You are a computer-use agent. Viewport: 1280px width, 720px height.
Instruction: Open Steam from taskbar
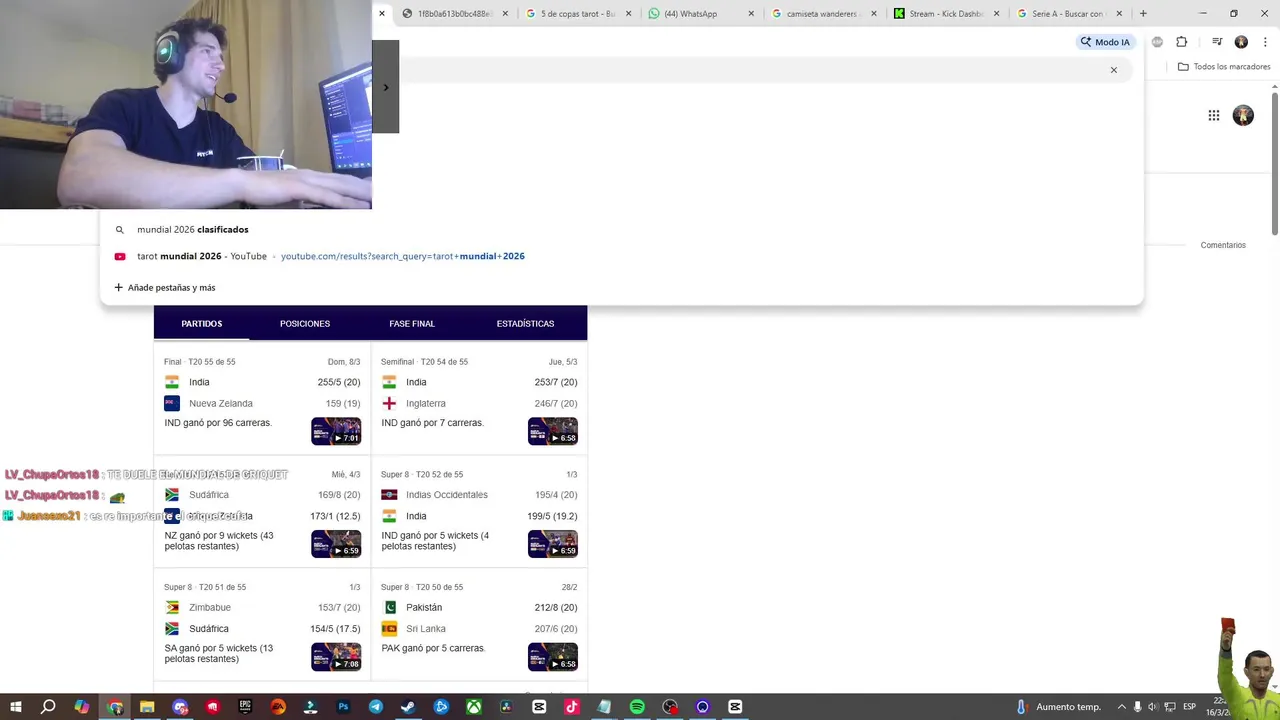(x=408, y=707)
